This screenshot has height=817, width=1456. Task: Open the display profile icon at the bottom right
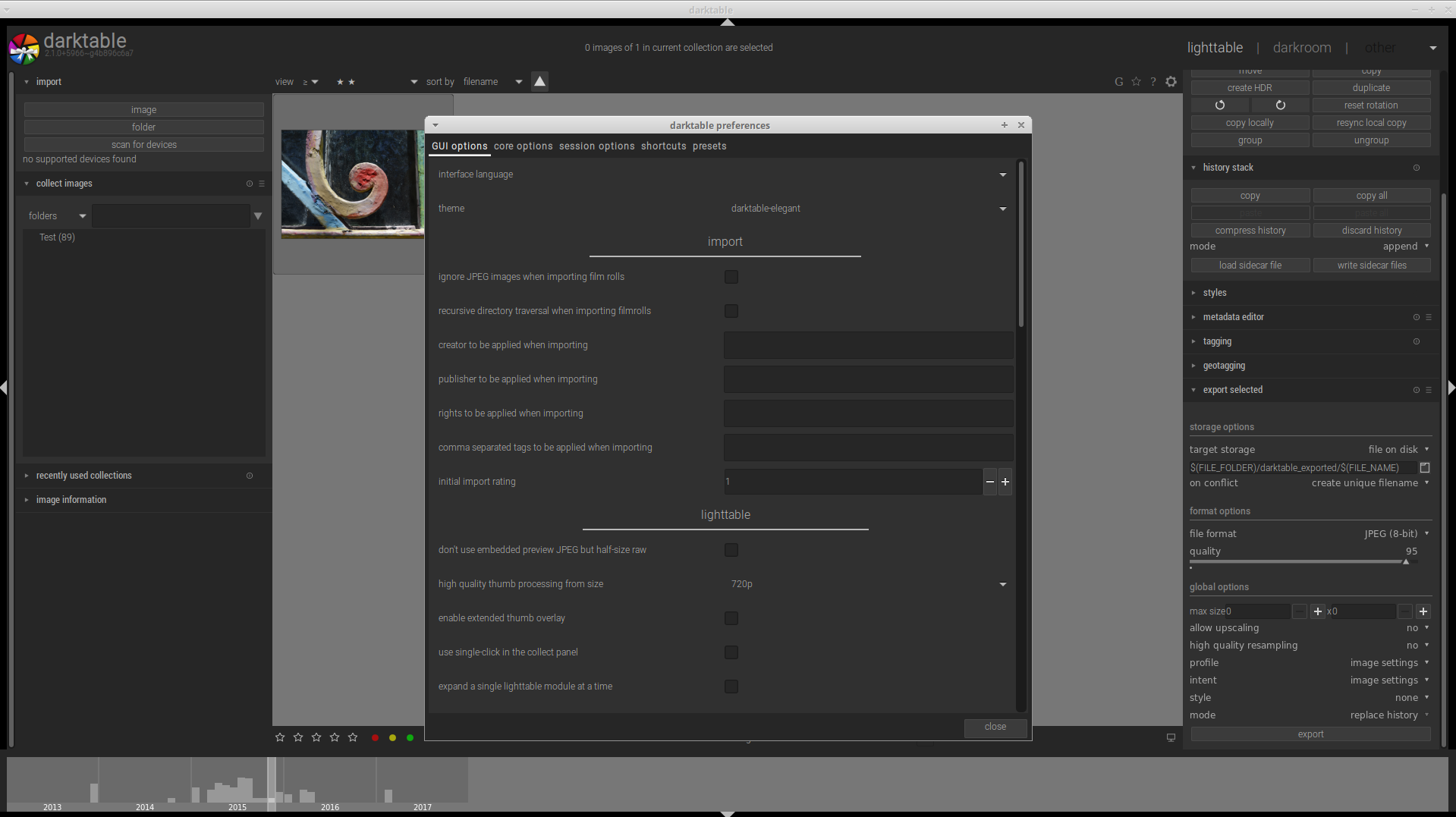[1171, 737]
